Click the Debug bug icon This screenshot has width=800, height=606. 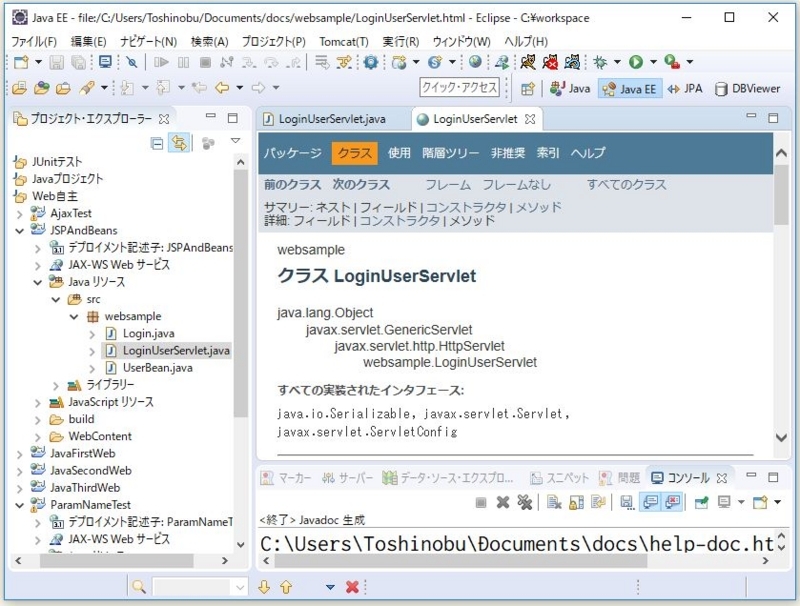601,62
